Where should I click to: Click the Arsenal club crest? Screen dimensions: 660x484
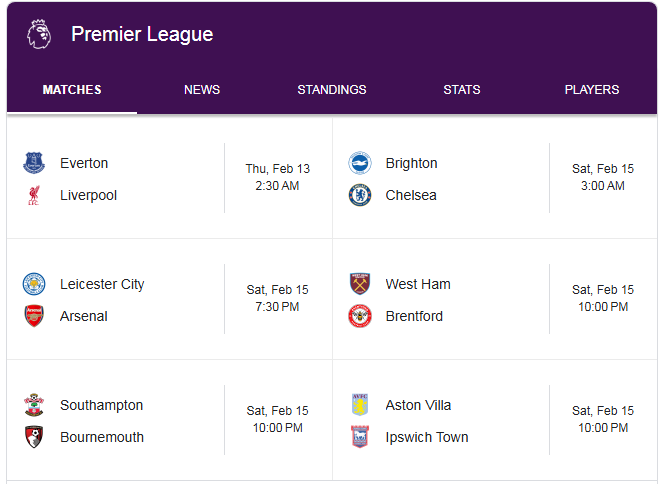(34, 316)
